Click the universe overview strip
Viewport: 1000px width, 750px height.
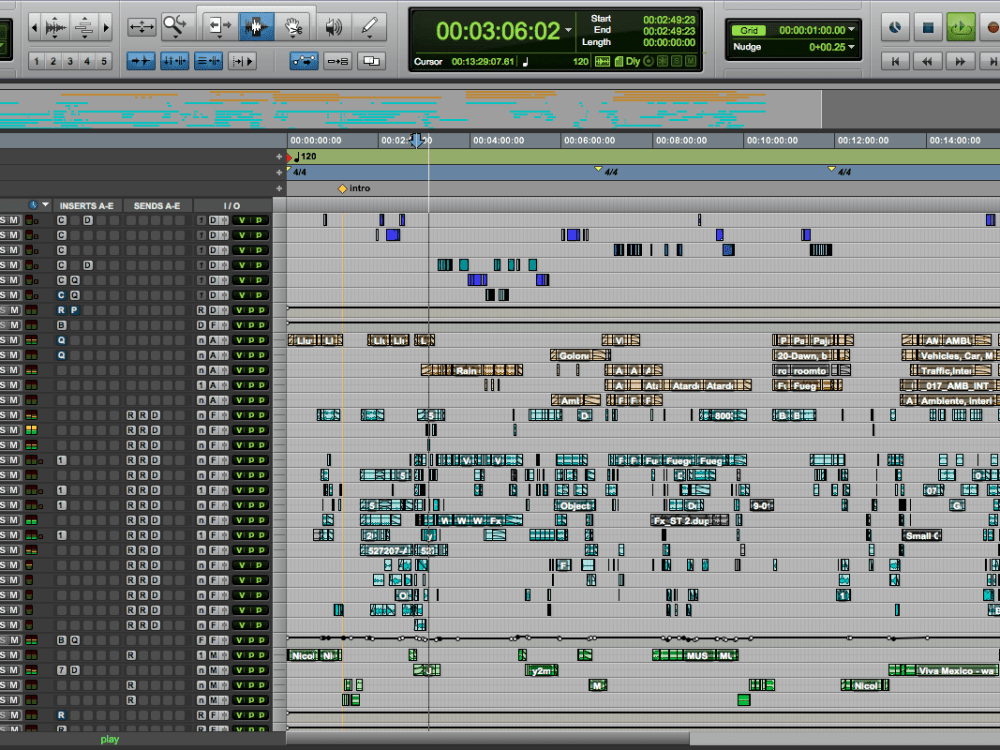pyautogui.click(x=411, y=109)
